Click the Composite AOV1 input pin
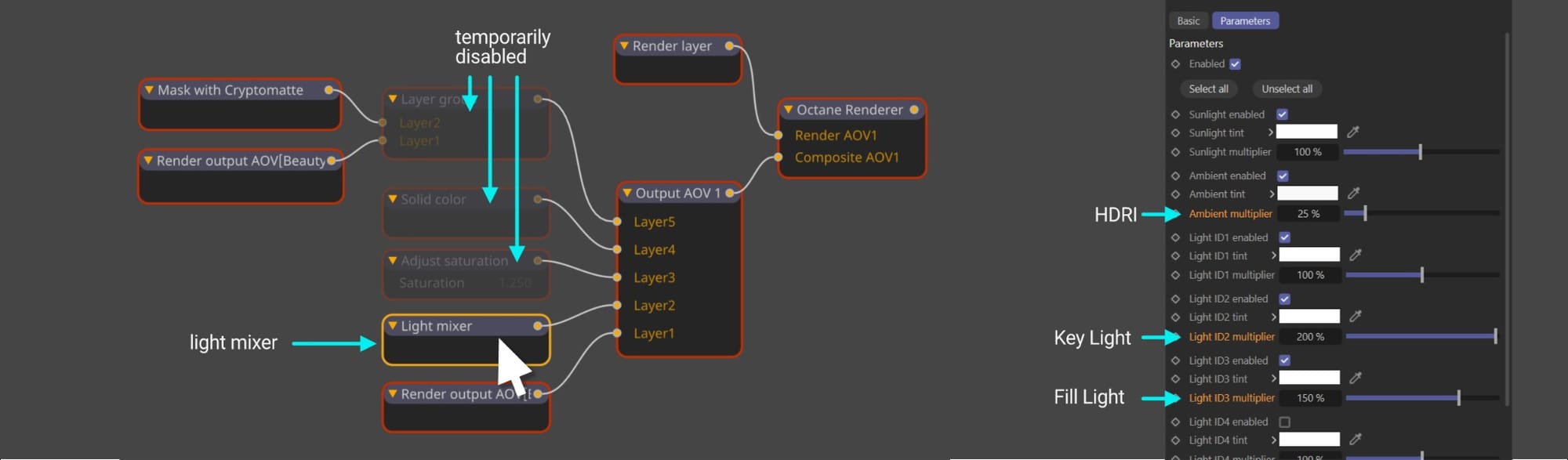Viewport: 1568px width, 460px height. pos(778,158)
